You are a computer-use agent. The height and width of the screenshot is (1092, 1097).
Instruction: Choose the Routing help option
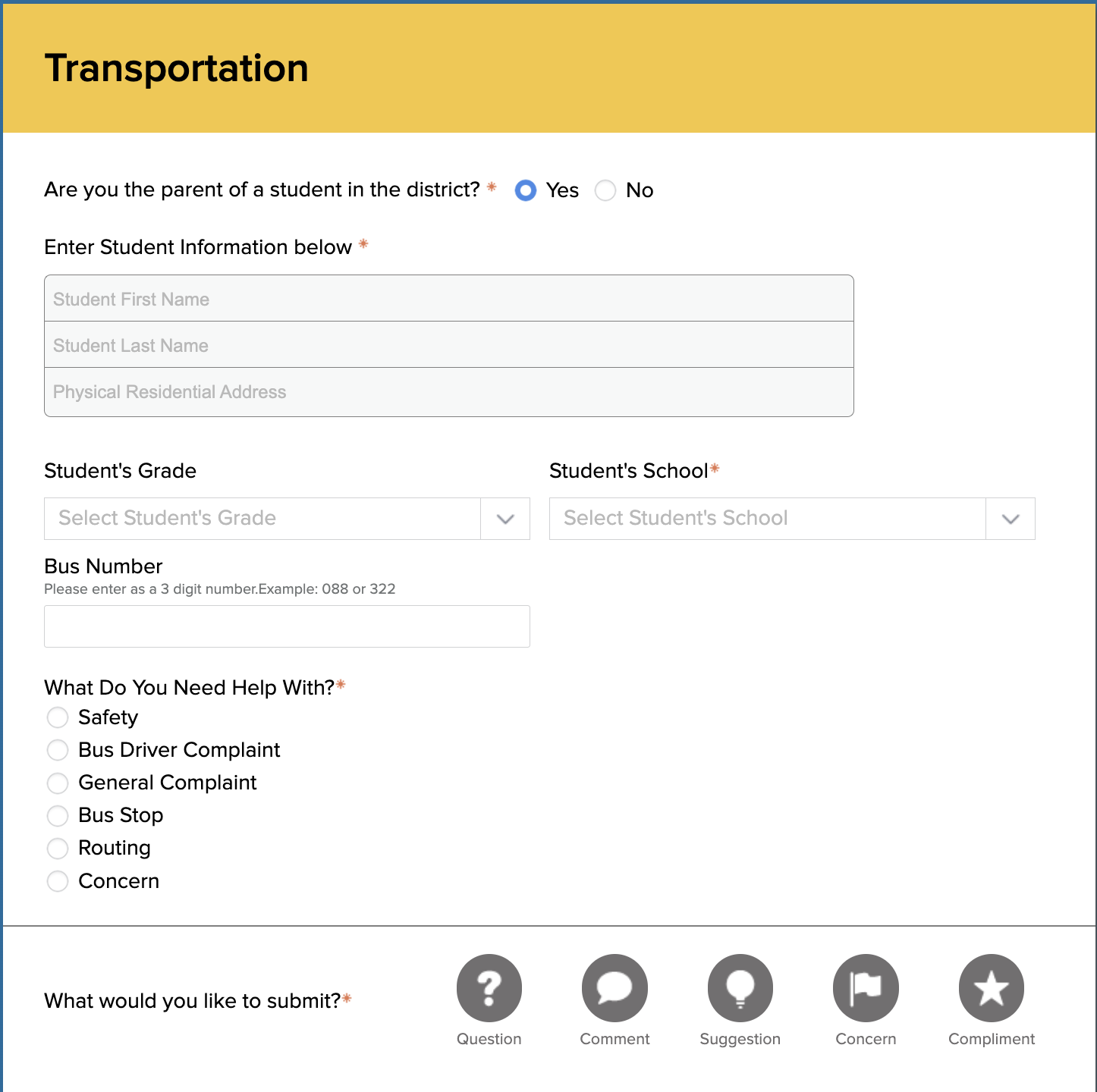tap(58, 849)
